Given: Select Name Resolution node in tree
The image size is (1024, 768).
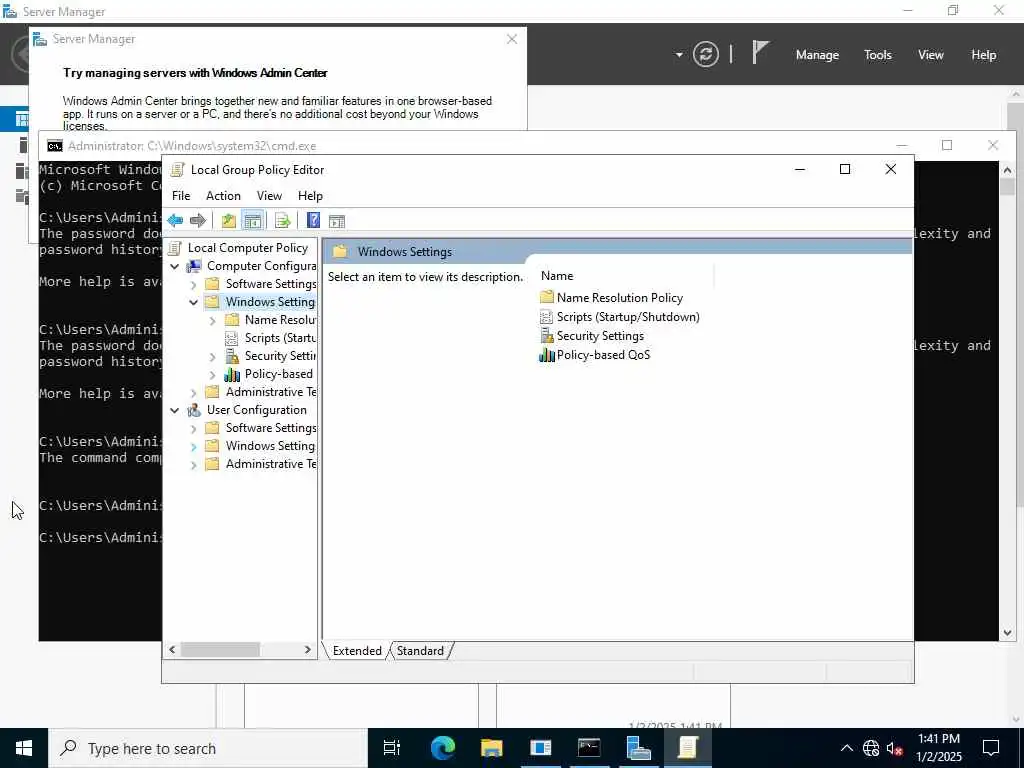Looking at the screenshot, I should tap(280, 320).
